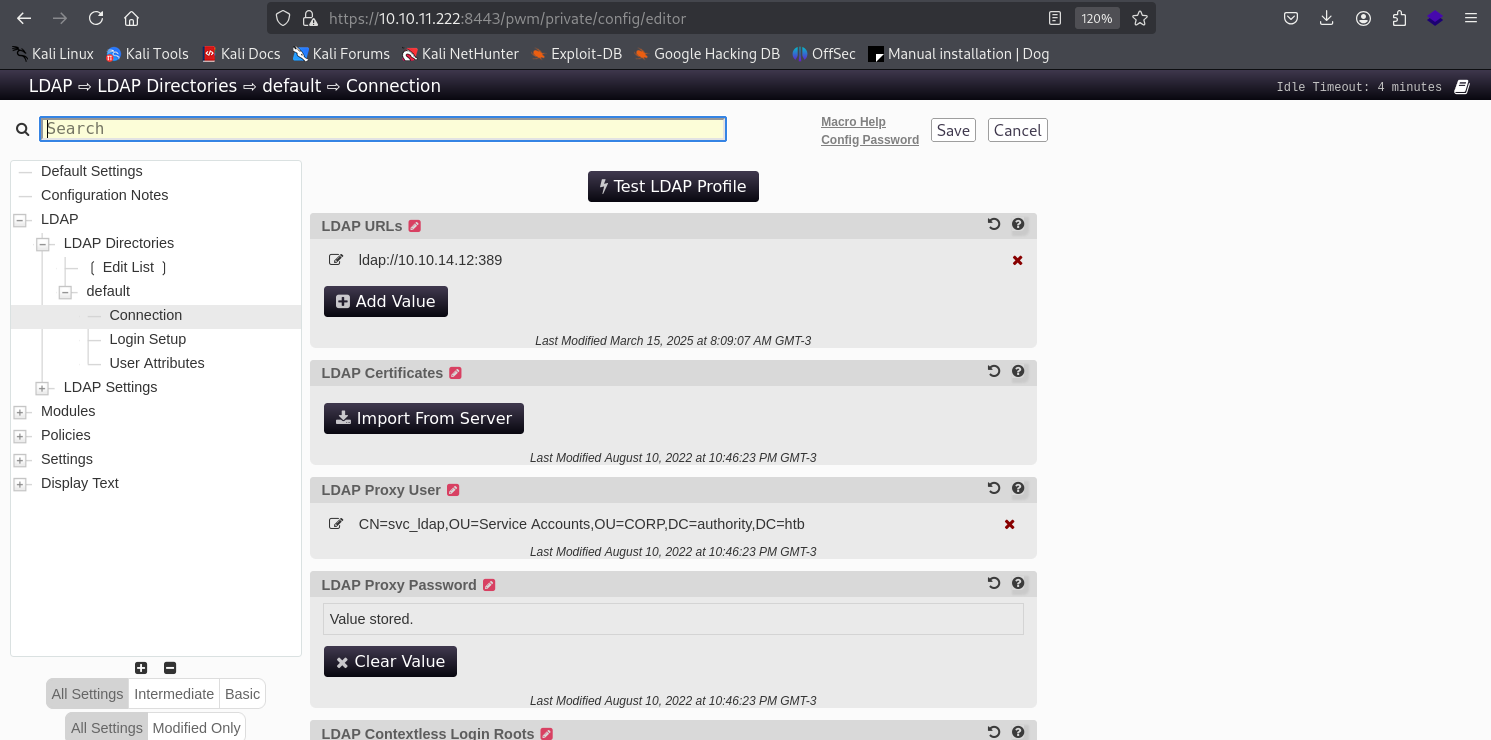This screenshot has height=740, width=1491.
Task: Click Clear Value for proxy password
Action: (x=390, y=661)
